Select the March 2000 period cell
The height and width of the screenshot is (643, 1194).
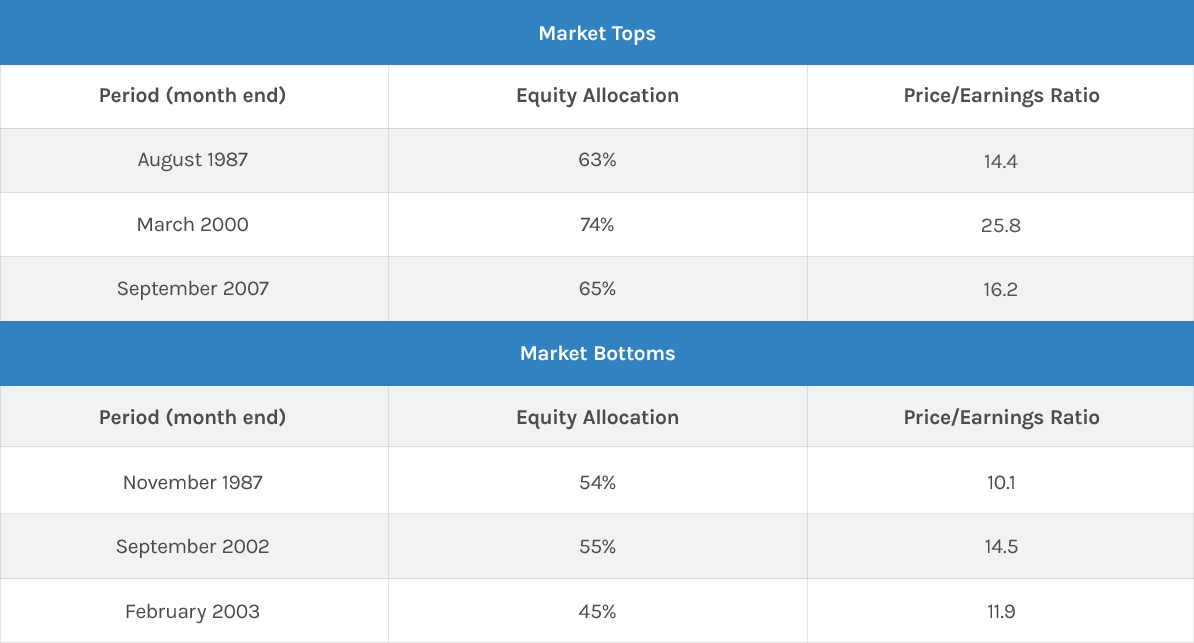(x=193, y=225)
